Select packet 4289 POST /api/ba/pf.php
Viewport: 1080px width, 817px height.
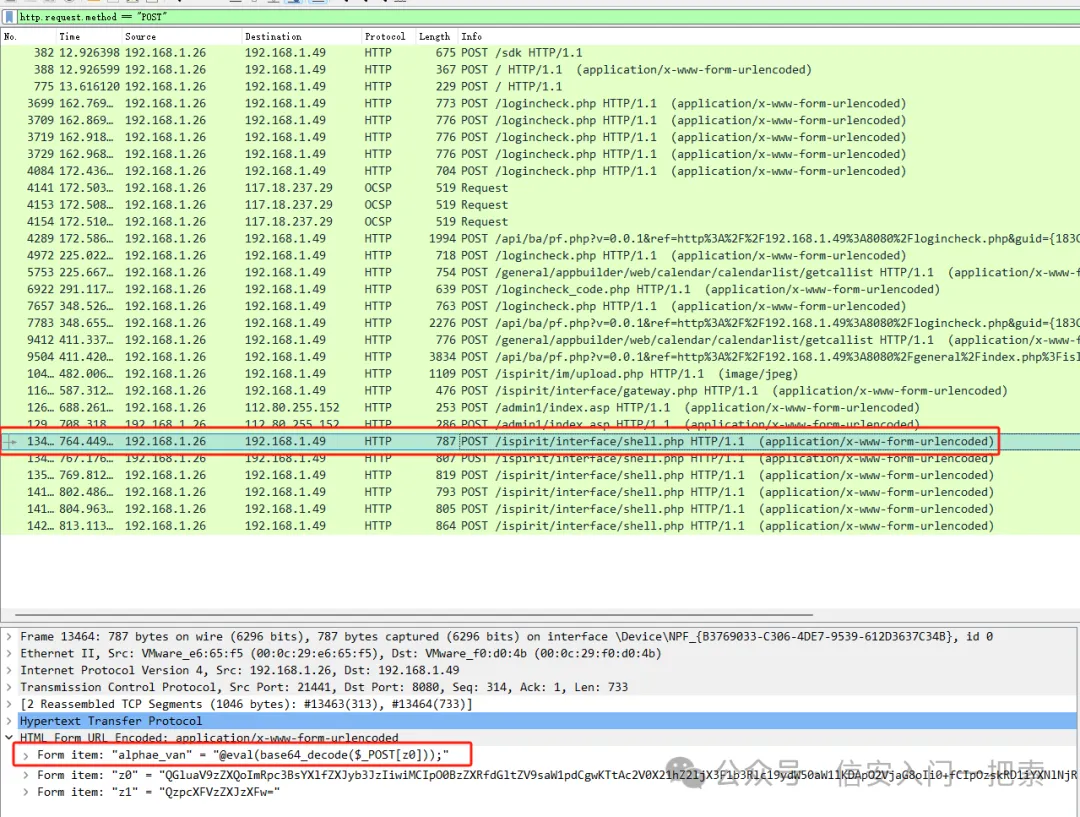[540, 238]
